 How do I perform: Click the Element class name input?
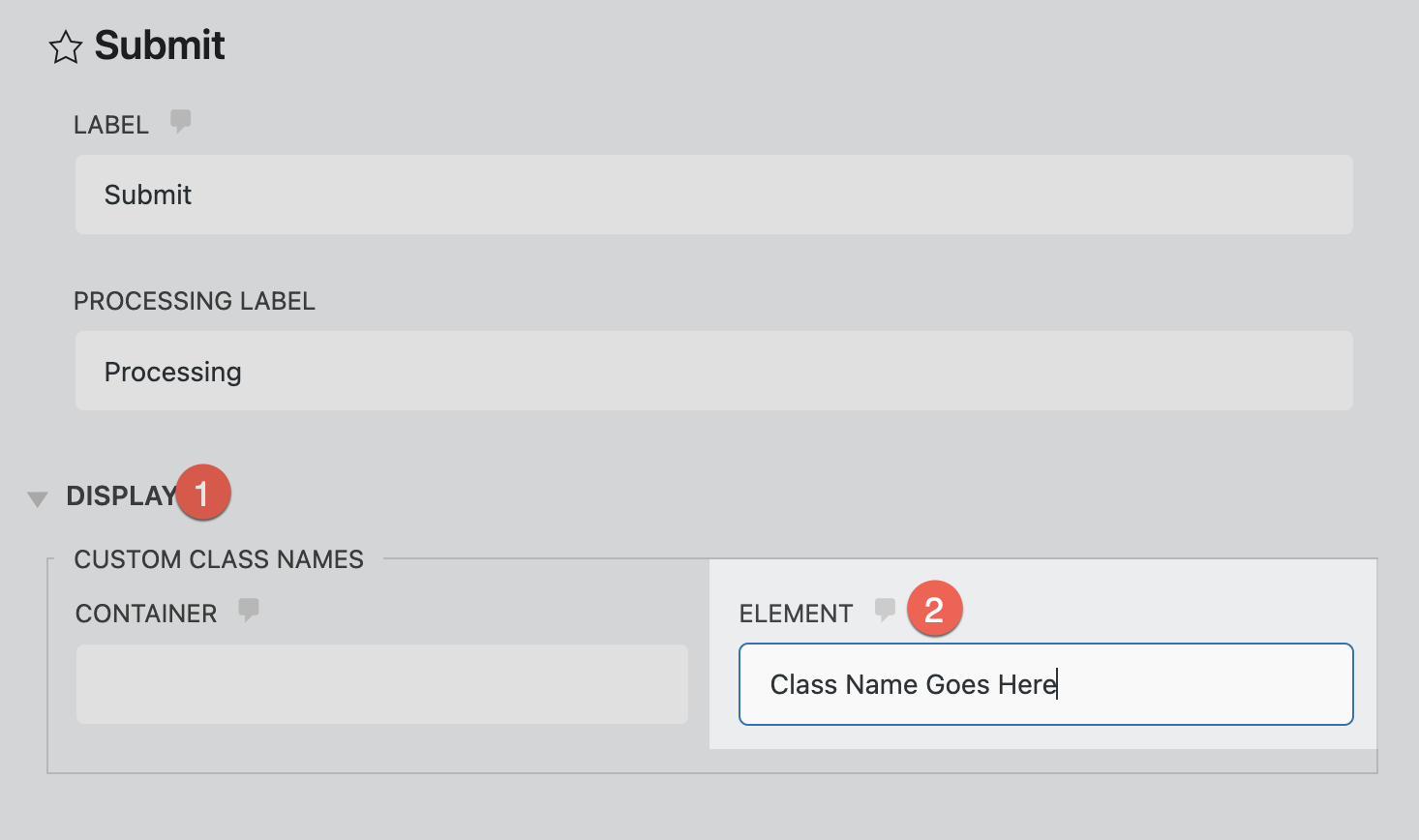tap(1045, 684)
